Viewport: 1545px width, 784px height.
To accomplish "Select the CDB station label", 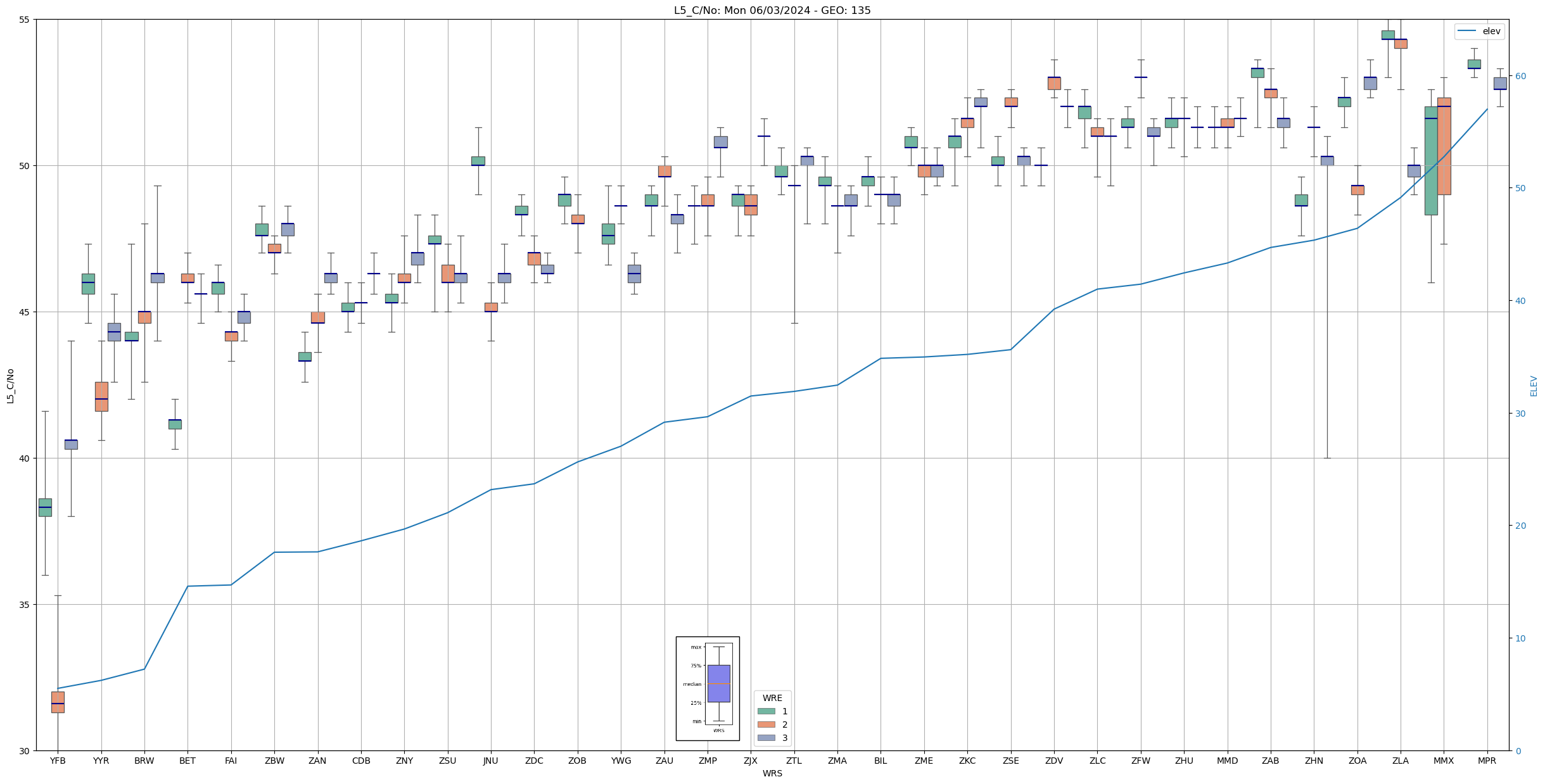I will pyautogui.click(x=361, y=761).
